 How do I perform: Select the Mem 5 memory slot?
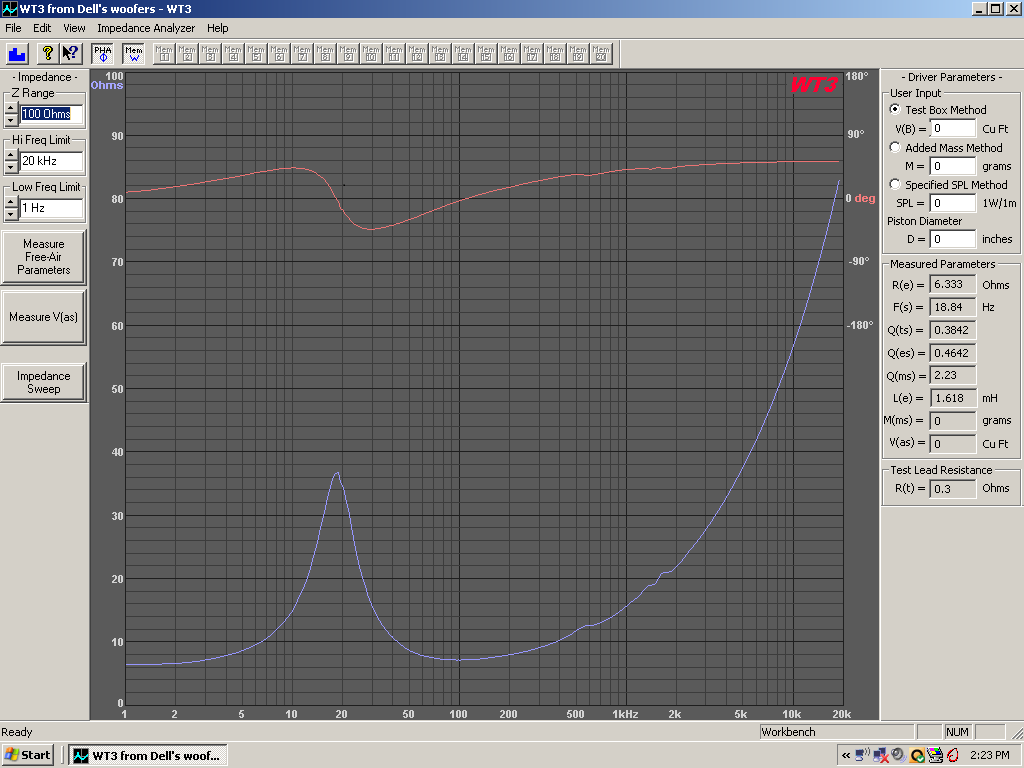[x=256, y=54]
